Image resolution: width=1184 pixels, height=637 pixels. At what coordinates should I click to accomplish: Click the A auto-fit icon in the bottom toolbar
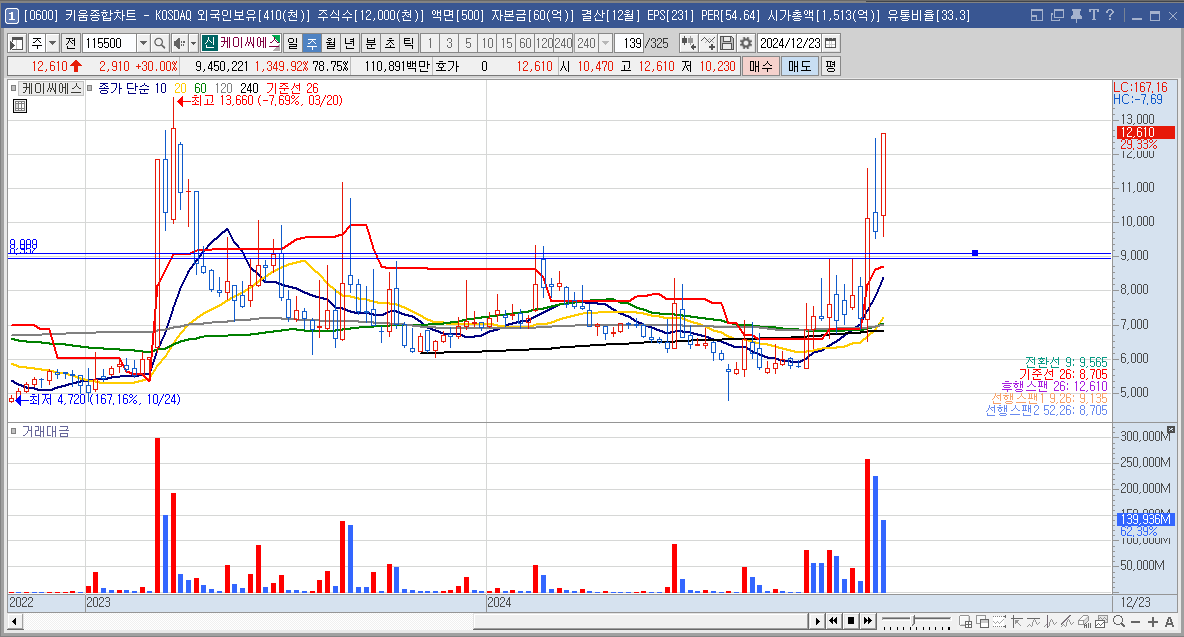coord(1170,621)
